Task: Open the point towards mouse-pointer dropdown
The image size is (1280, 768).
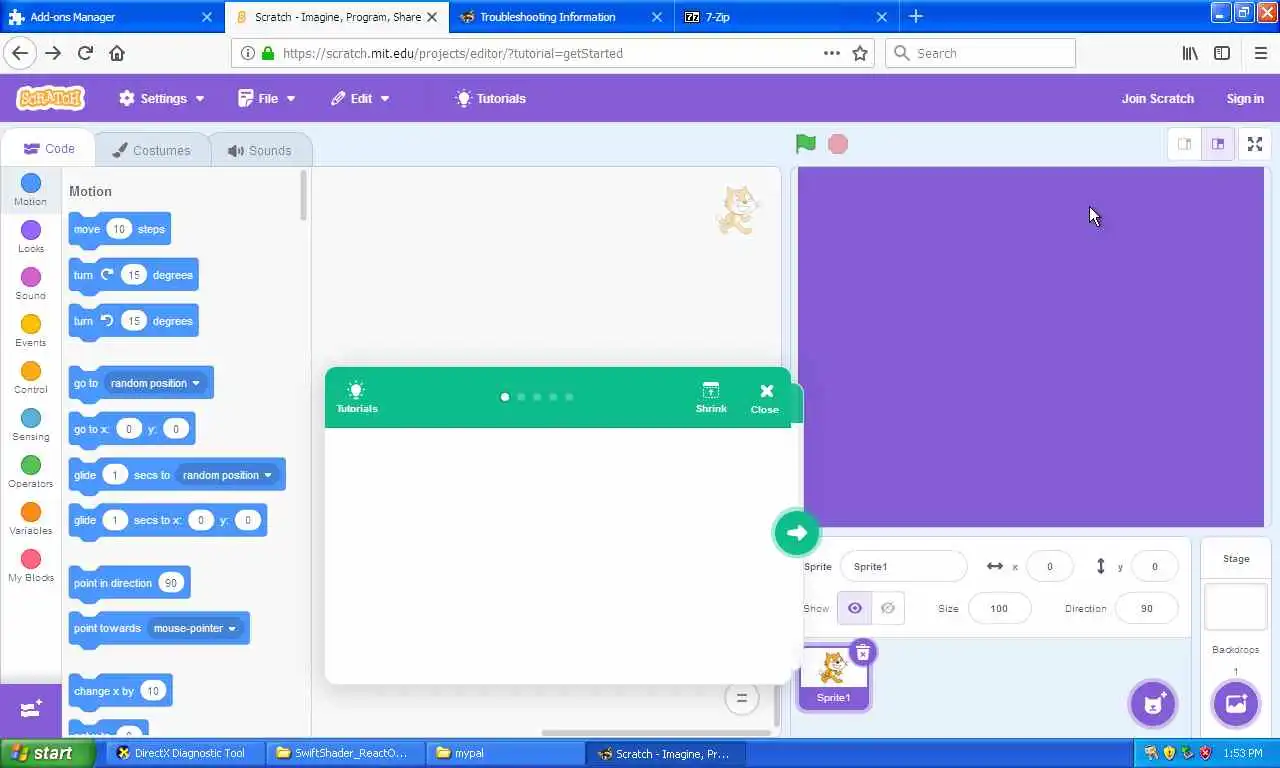Action: pos(195,628)
